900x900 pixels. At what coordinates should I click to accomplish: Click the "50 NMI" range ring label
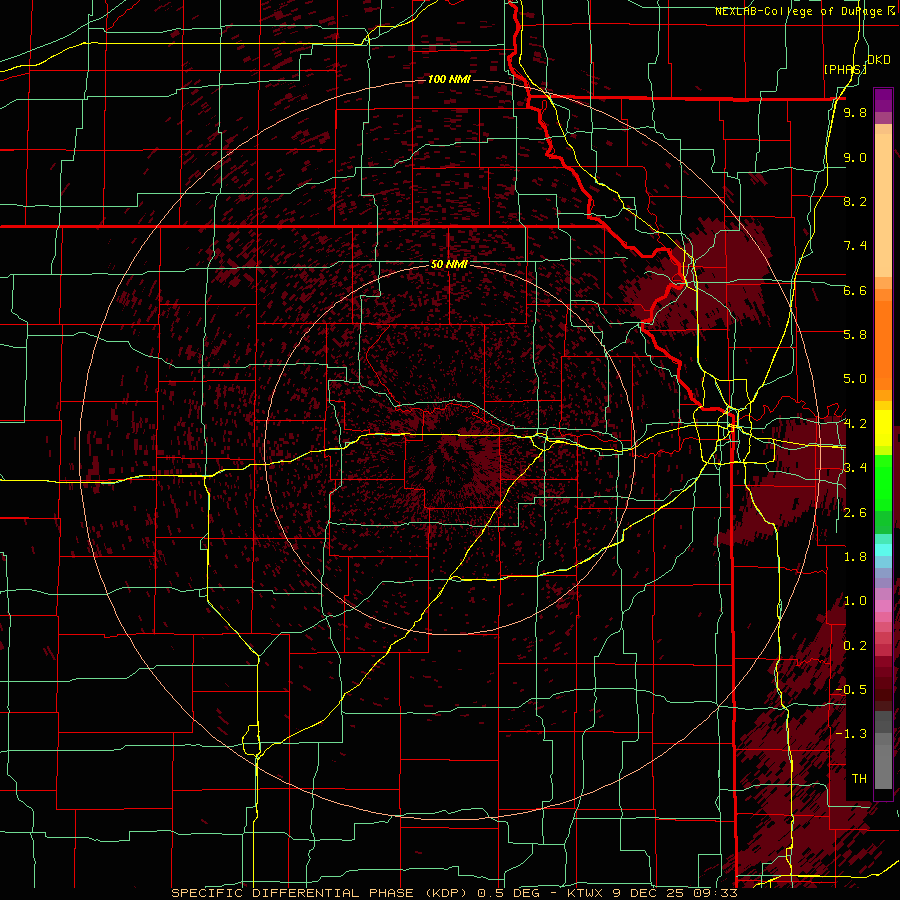click(449, 265)
